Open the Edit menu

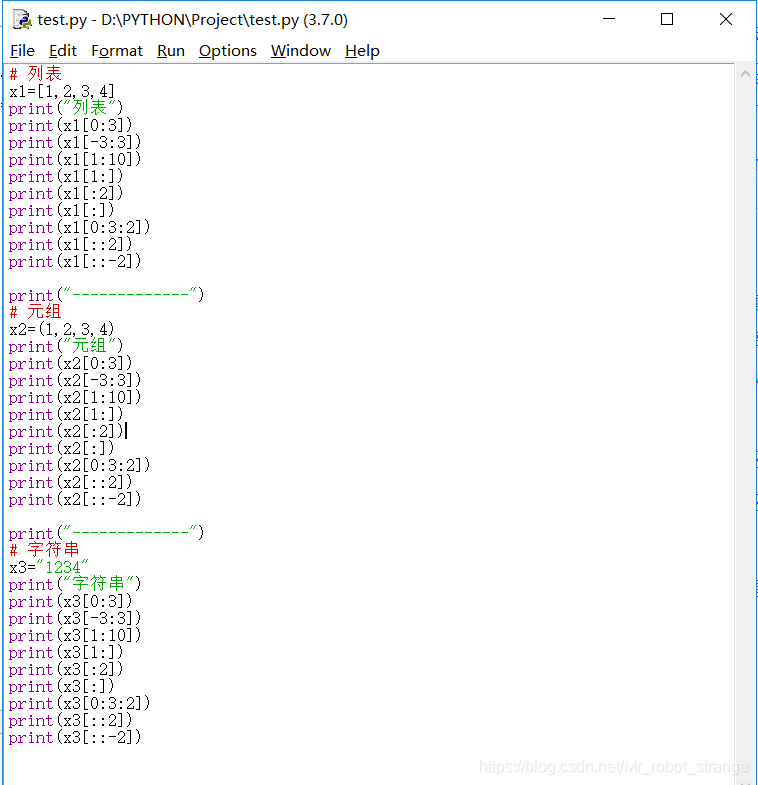[63, 51]
